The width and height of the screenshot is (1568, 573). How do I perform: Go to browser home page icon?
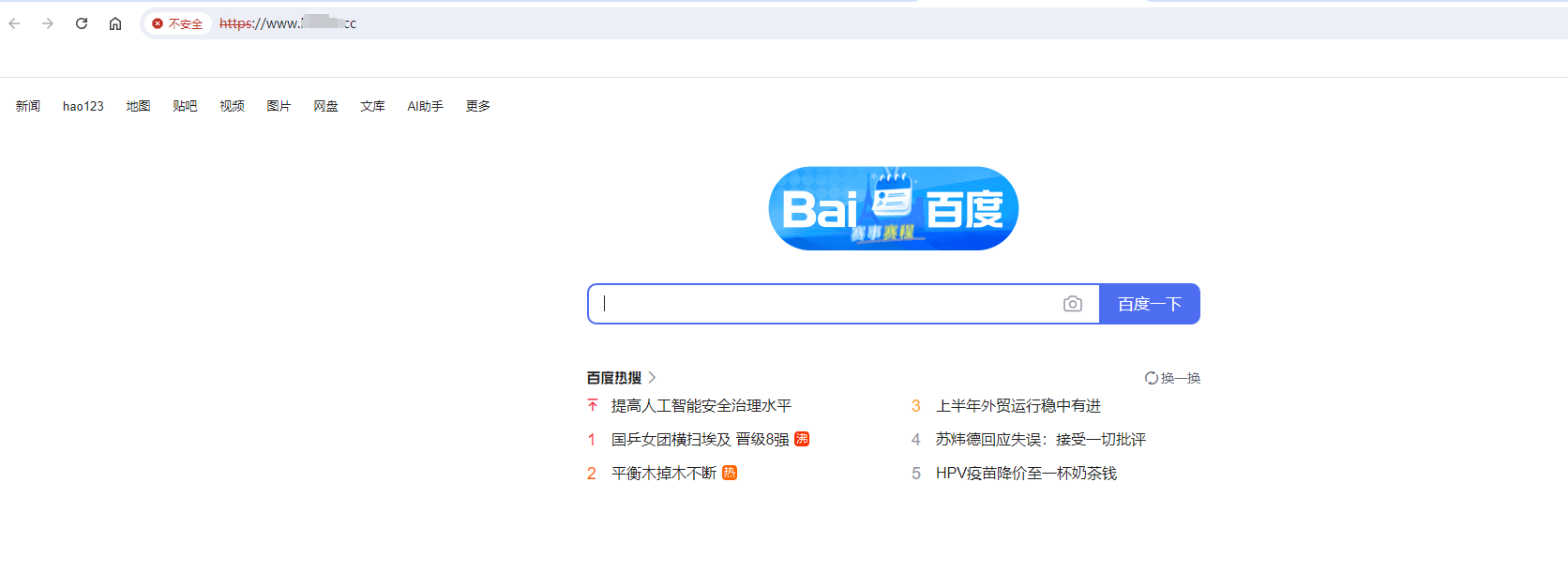[x=115, y=23]
